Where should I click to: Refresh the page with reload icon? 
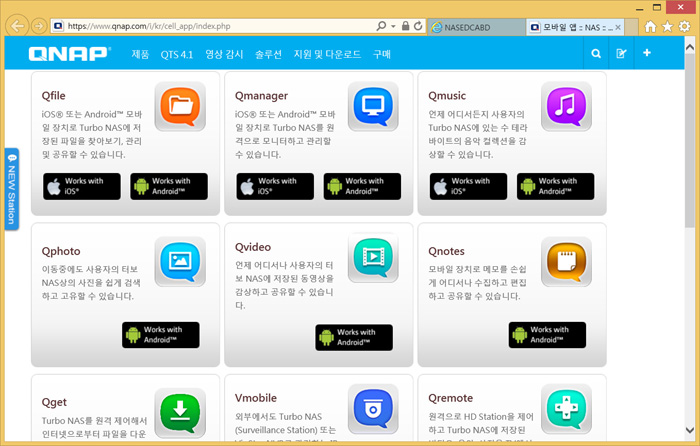418,26
